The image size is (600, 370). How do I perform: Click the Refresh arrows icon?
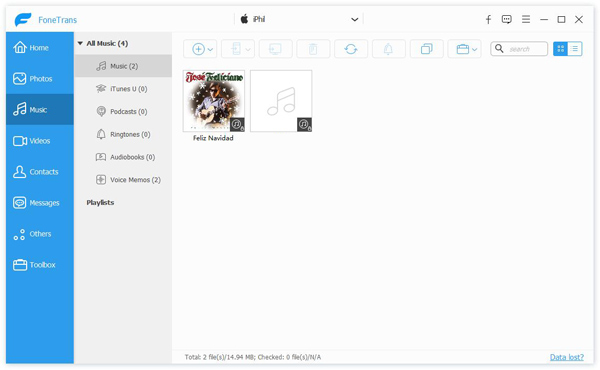pyautogui.click(x=351, y=49)
